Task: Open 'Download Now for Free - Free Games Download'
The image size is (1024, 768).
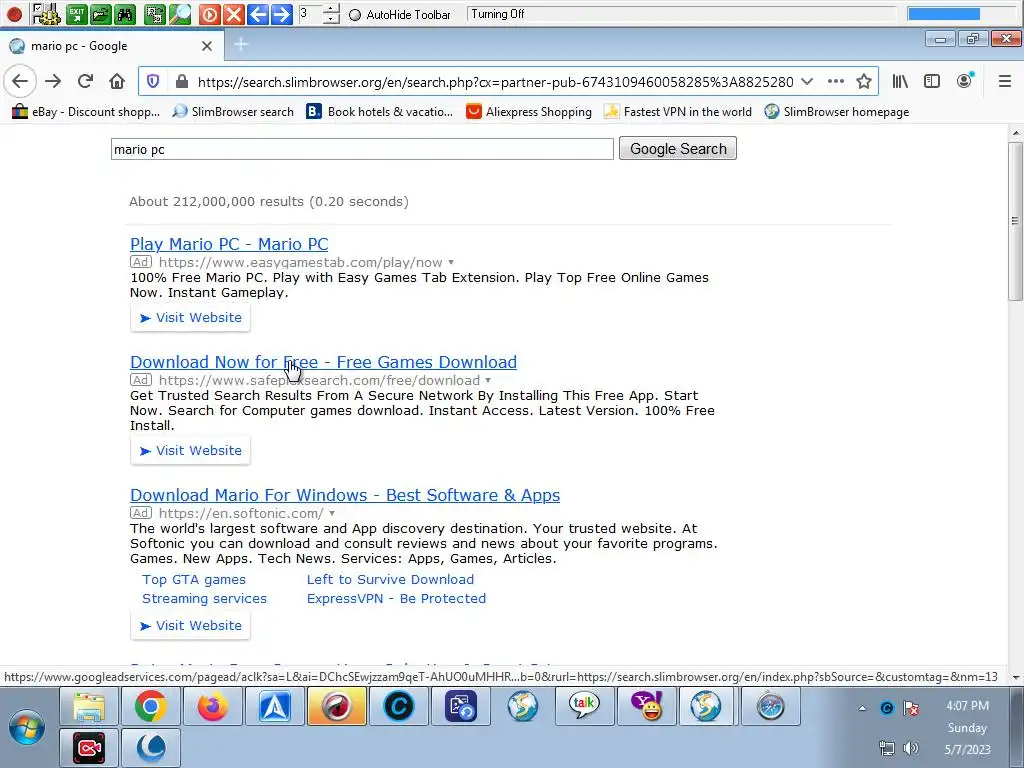Action: click(x=323, y=362)
